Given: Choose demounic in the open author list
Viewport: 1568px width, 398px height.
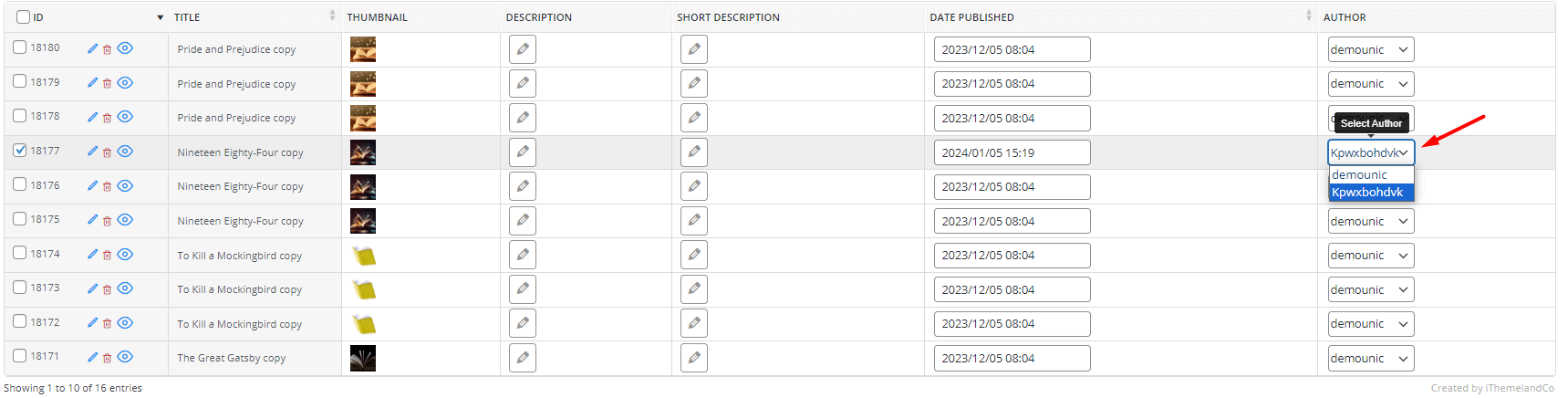Looking at the screenshot, I should (1371, 175).
